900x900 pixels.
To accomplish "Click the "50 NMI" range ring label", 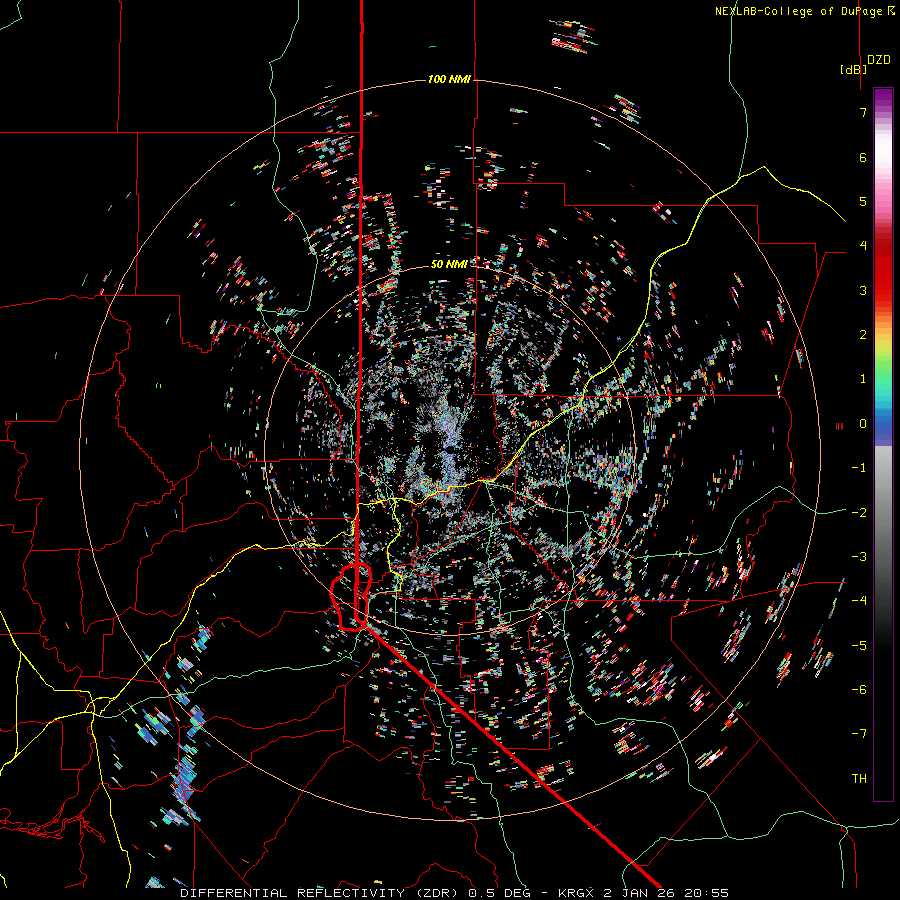I will point(449,264).
